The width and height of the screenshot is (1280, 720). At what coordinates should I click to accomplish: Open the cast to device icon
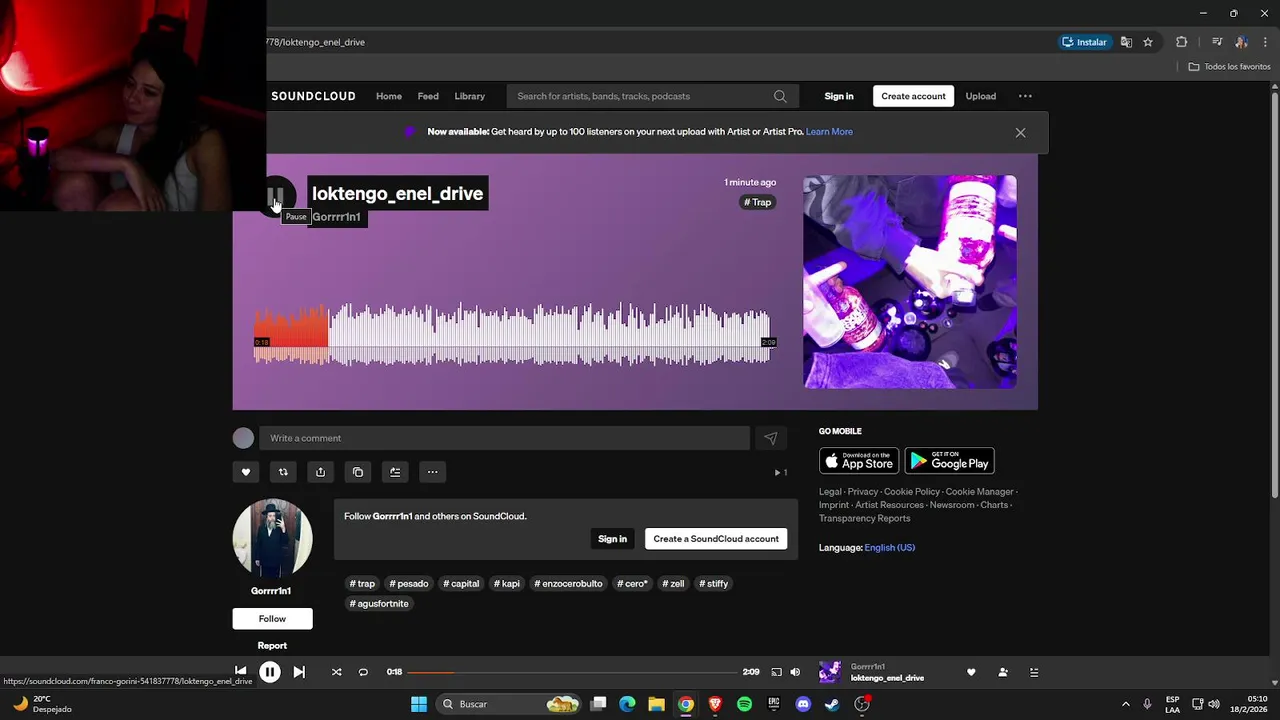[776, 672]
